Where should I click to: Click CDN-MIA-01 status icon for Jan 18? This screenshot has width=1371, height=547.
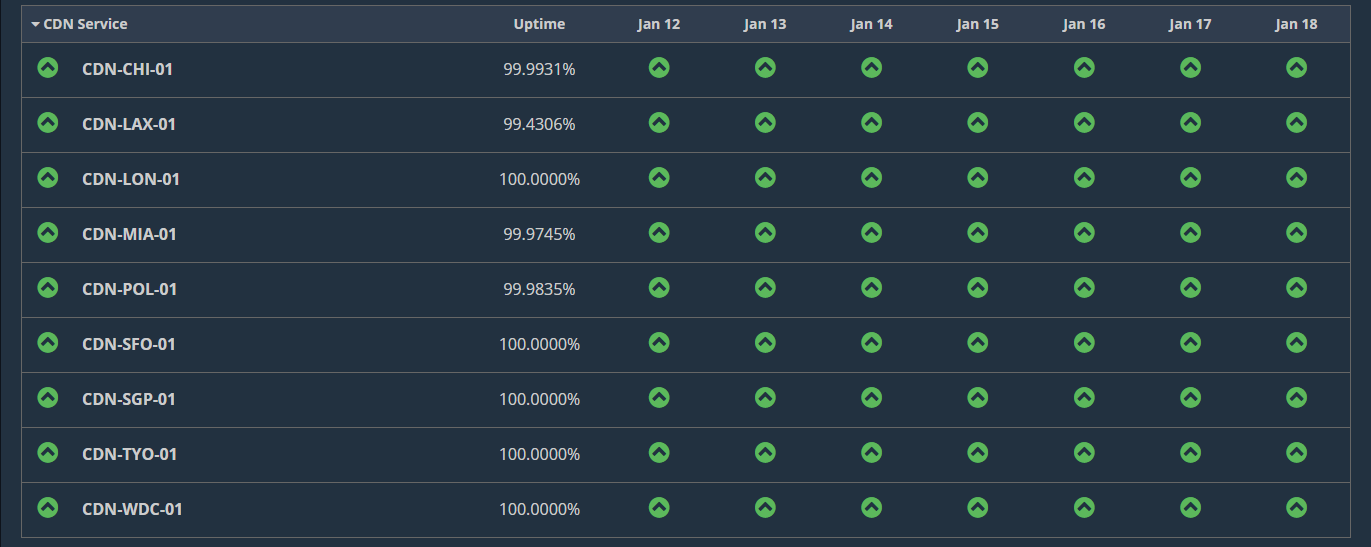(1296, 232)
